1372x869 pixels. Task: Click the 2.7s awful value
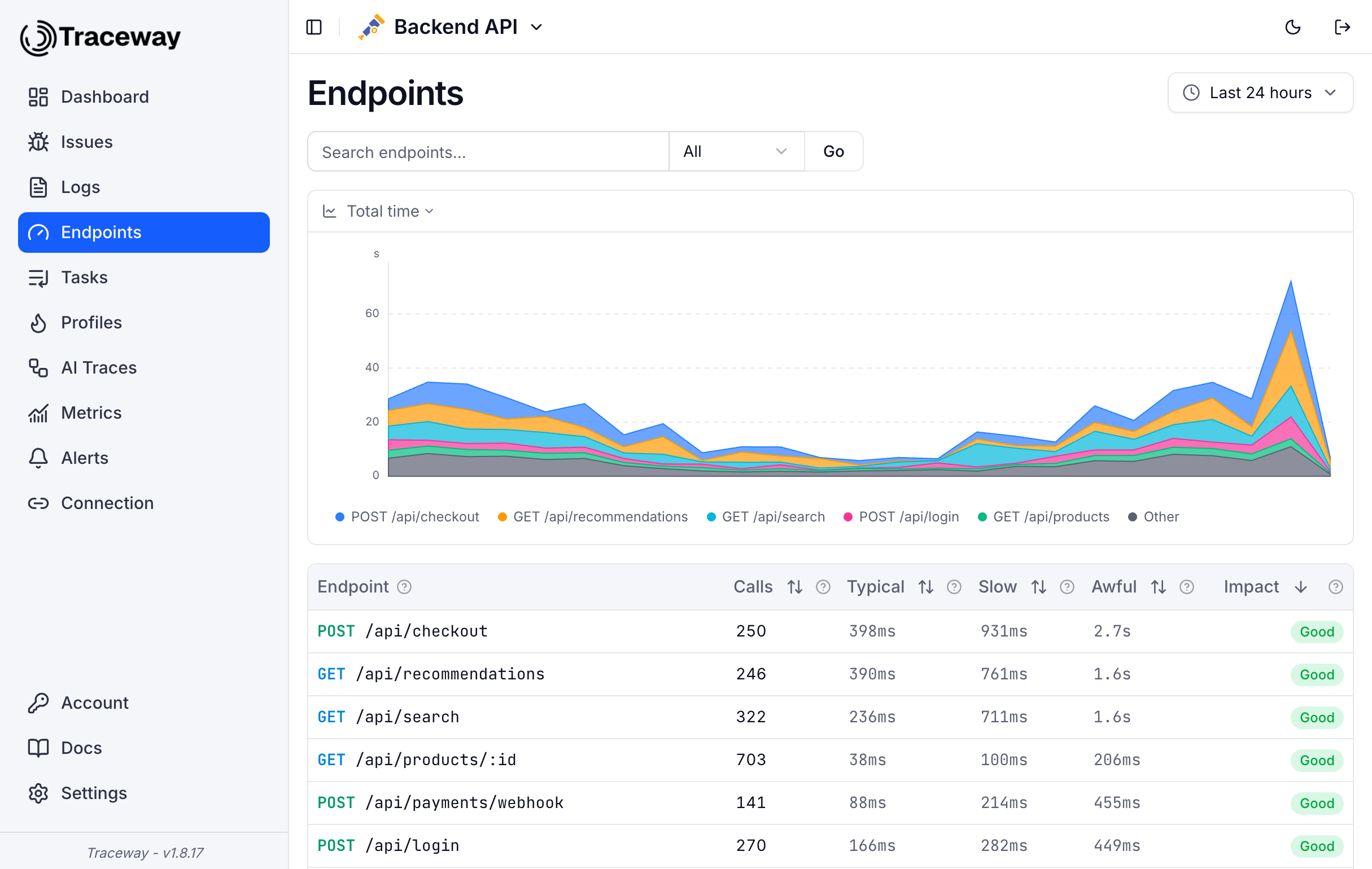[1112, 631]
